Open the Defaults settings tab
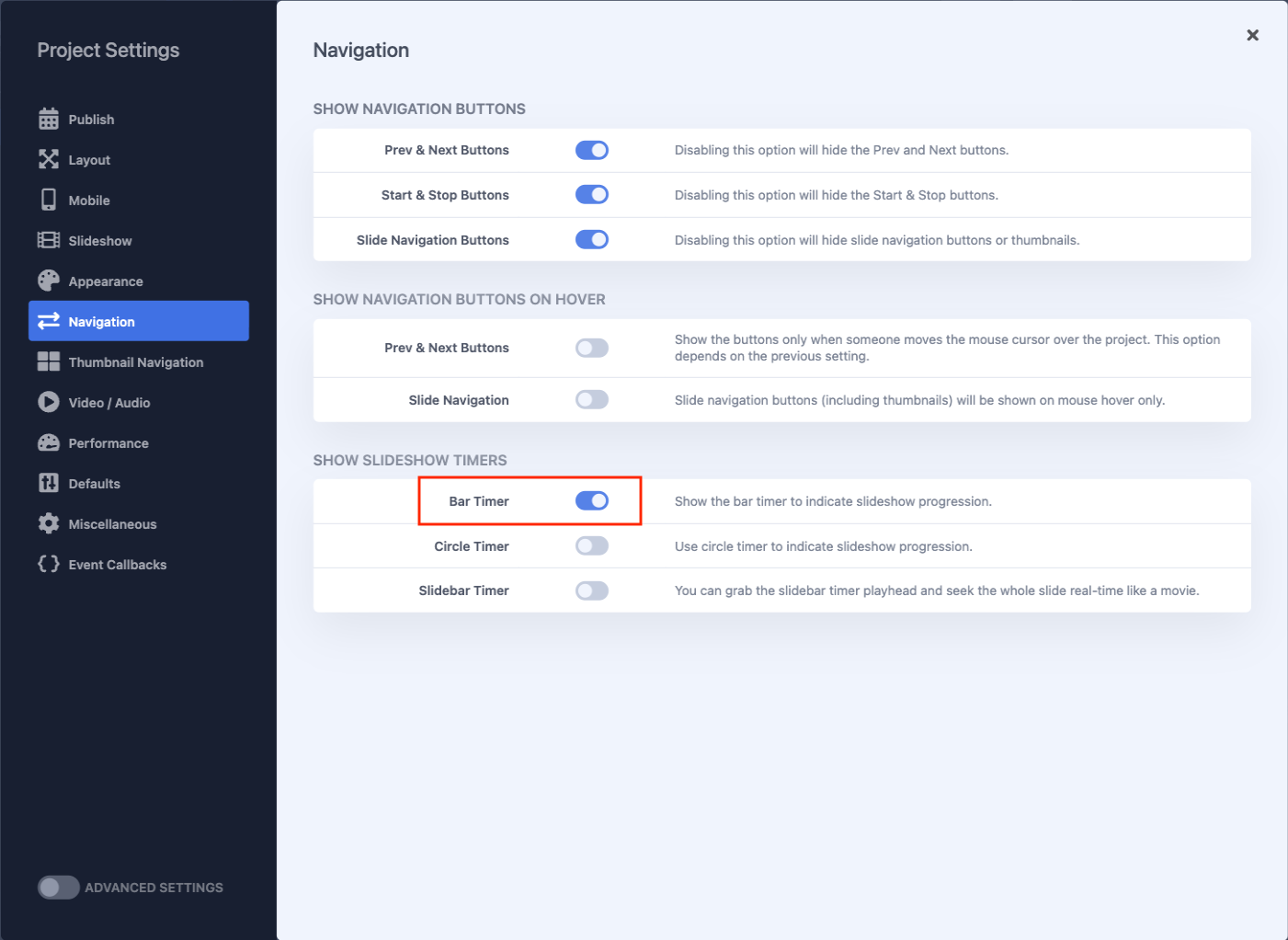 click(x=94, y=484)
